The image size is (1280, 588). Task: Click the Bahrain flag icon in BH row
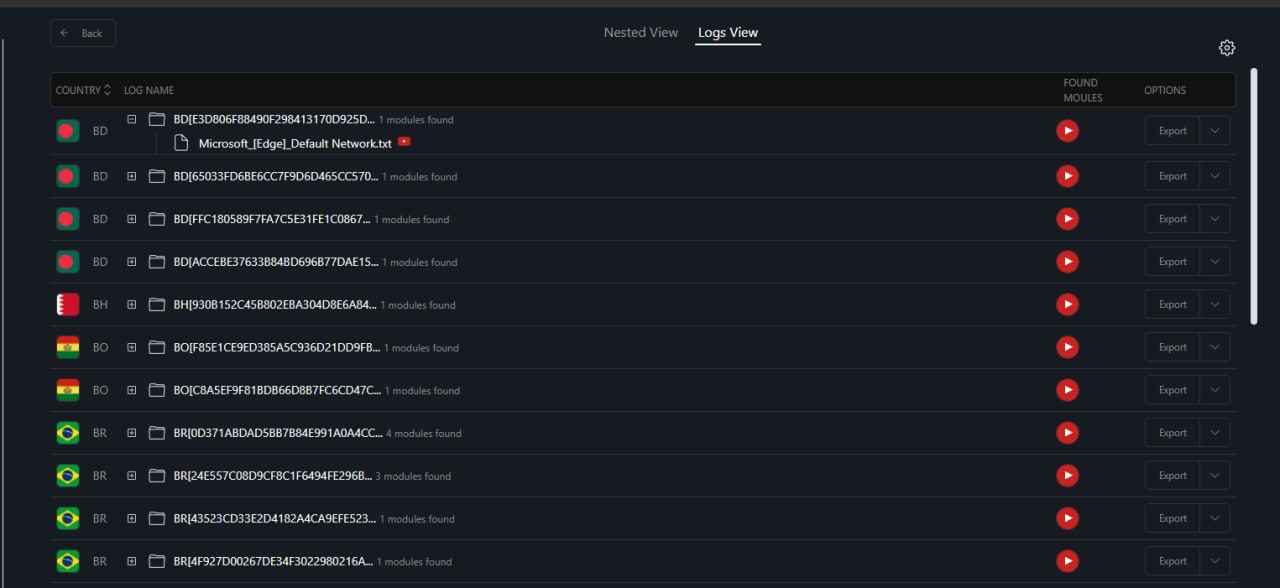(68, 305)
